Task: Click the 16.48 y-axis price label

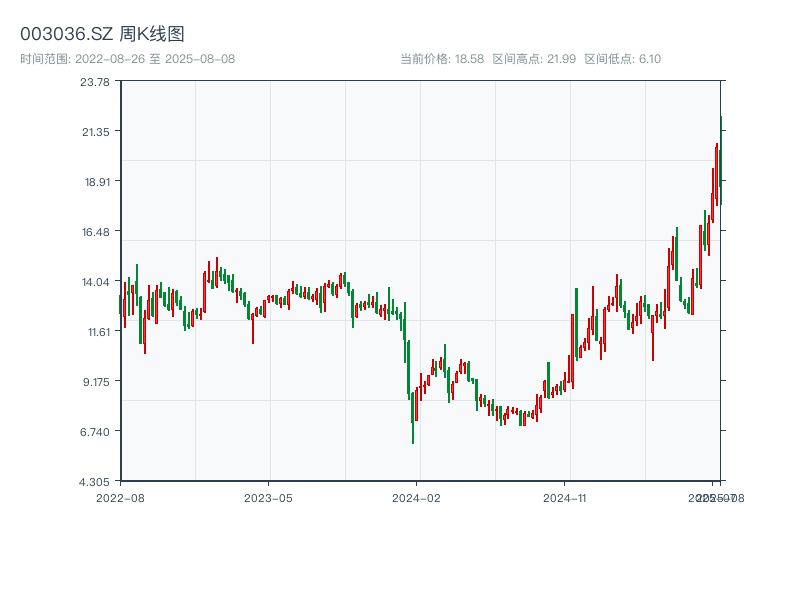Action: click(95, 232)
